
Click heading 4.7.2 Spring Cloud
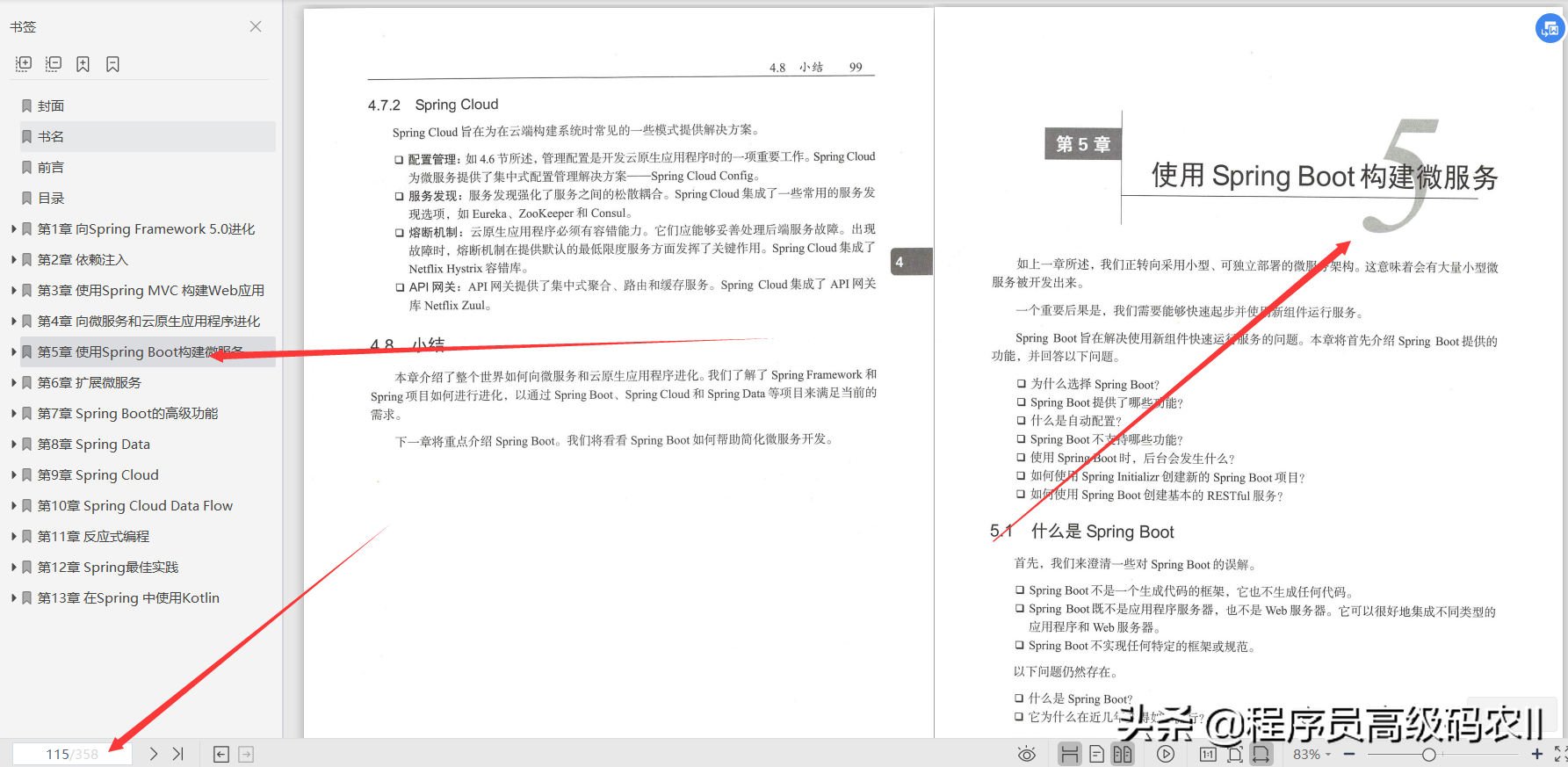point(433,105)
